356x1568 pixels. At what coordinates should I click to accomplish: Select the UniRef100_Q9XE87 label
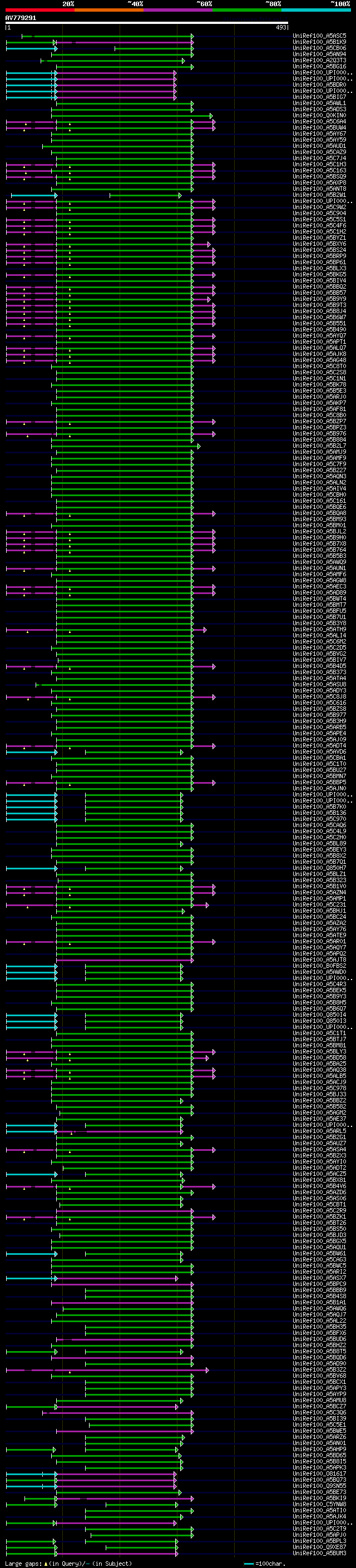pos(319,1547)
